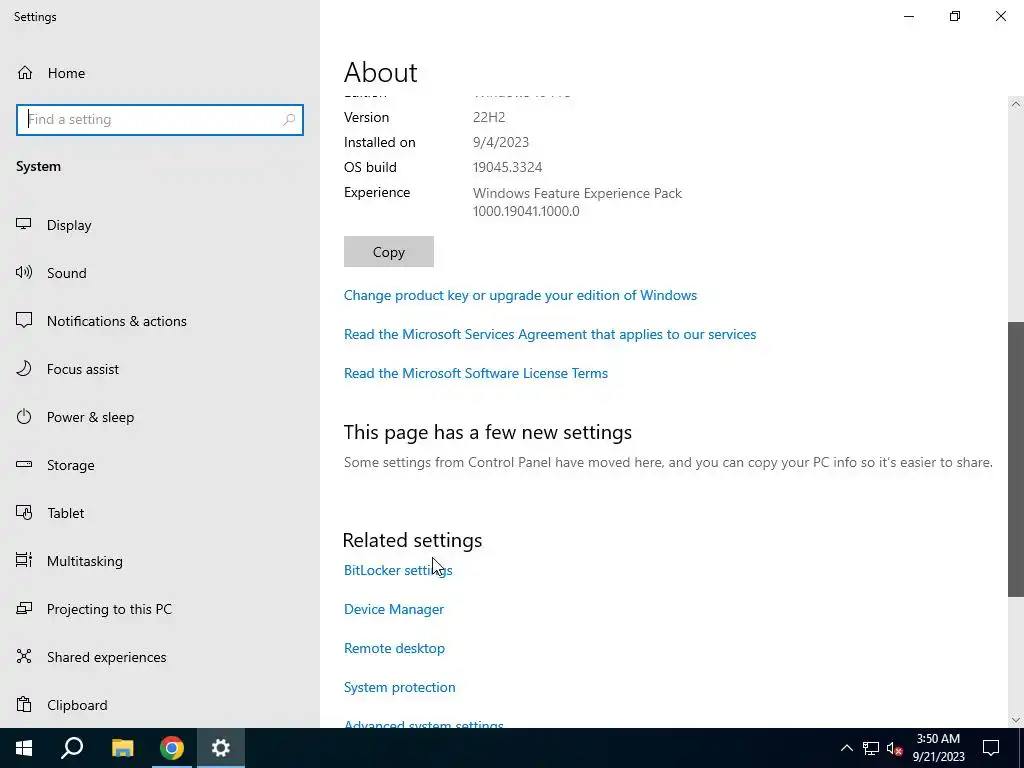Read the Microsoft Services Agreement link
The height and width of the screenshot is (768, 1024).
coord(550,334)
